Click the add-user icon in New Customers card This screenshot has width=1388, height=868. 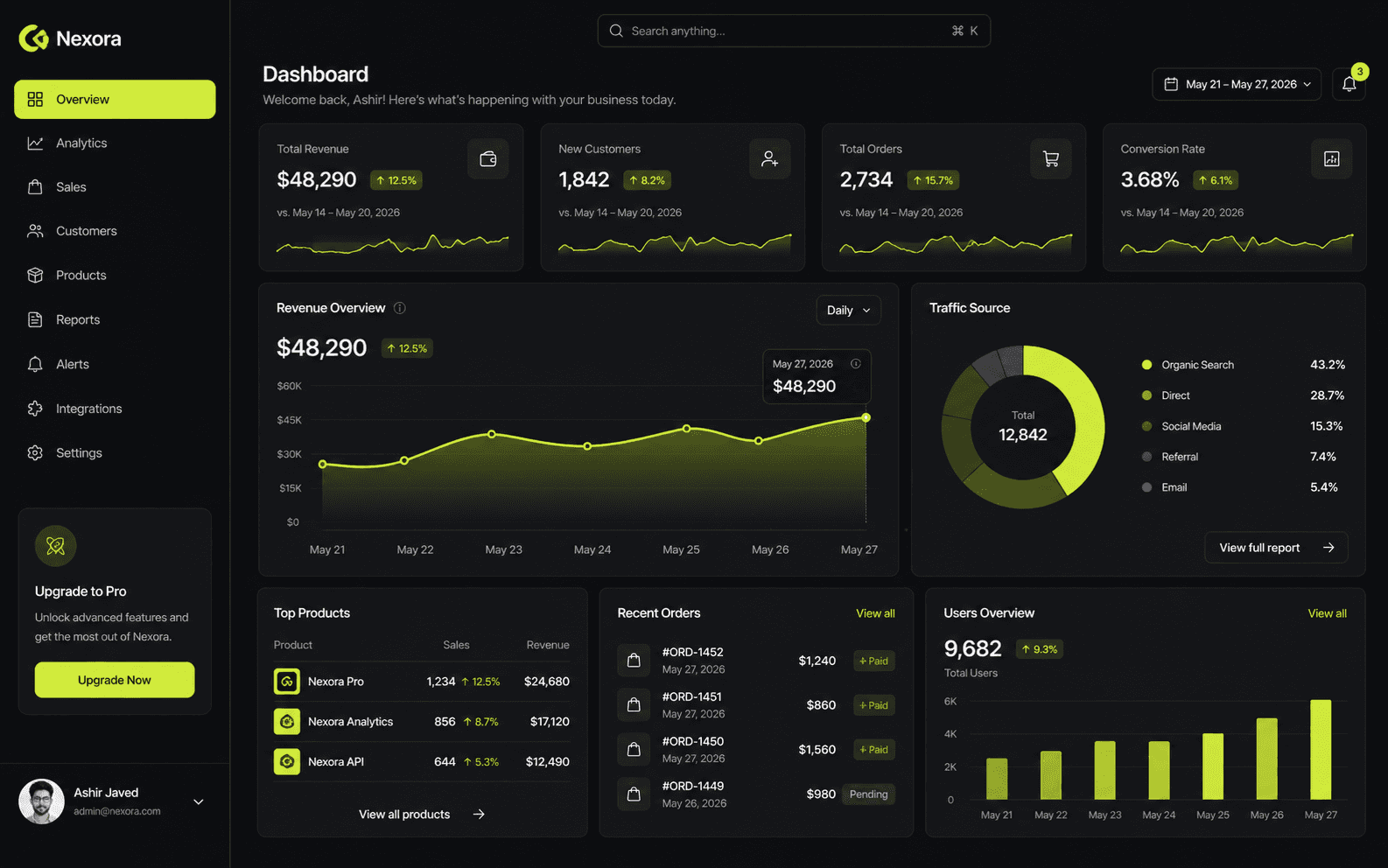(769, 159)
